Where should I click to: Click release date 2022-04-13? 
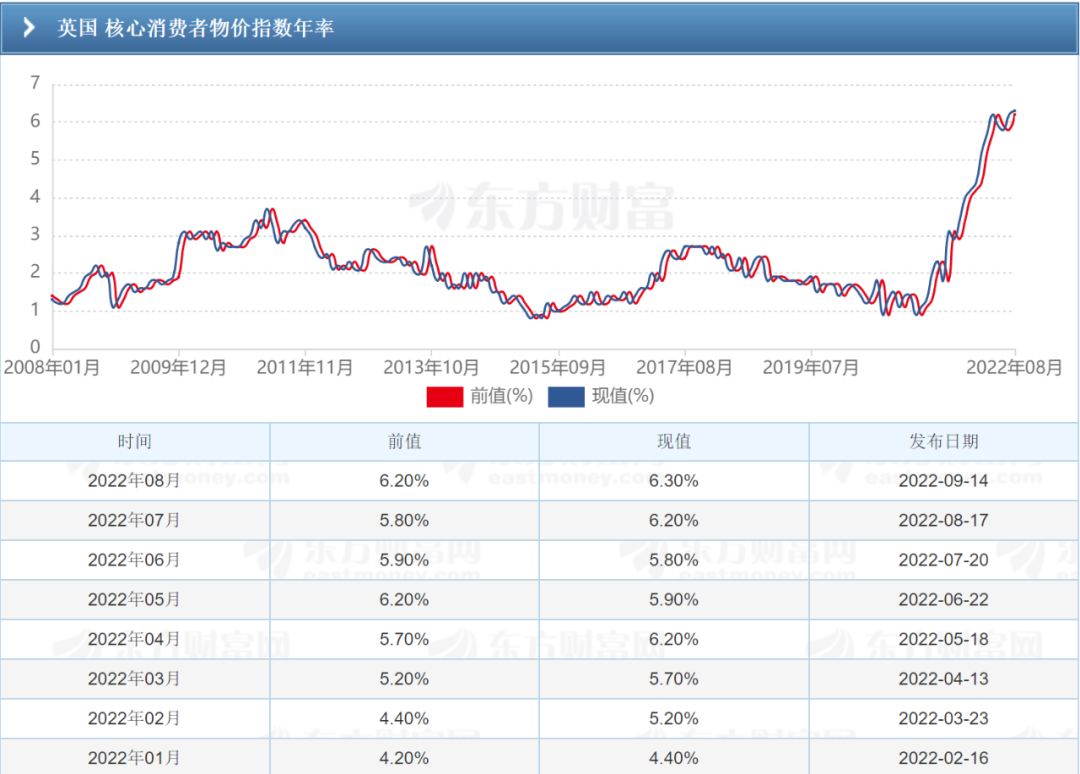coord(944,679)
